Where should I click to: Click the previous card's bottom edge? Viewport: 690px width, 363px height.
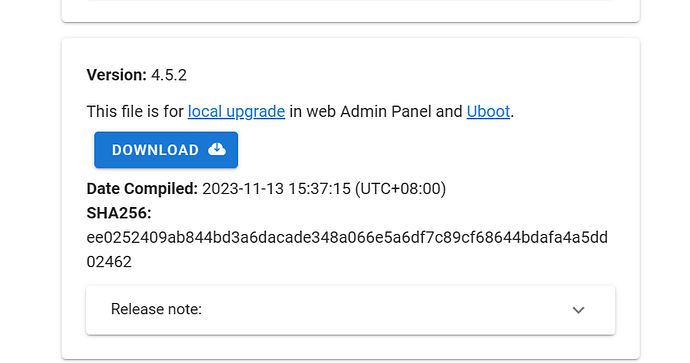point(351,21)
